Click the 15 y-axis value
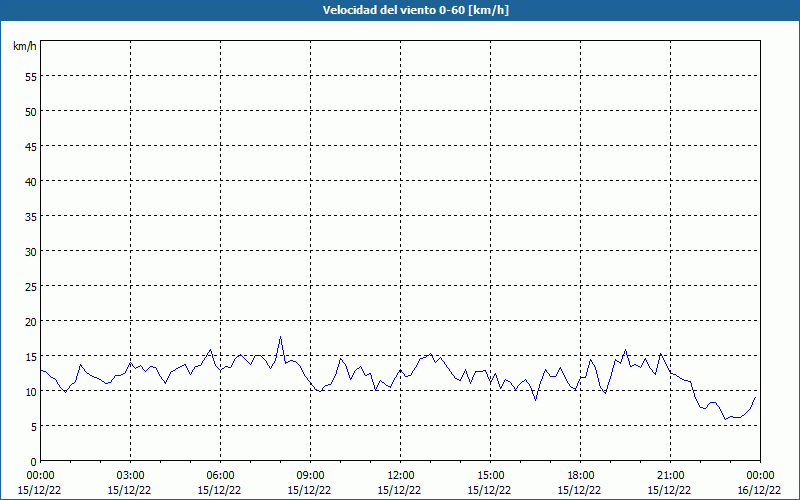Screen dimensions: 800x500 point(31,356)
